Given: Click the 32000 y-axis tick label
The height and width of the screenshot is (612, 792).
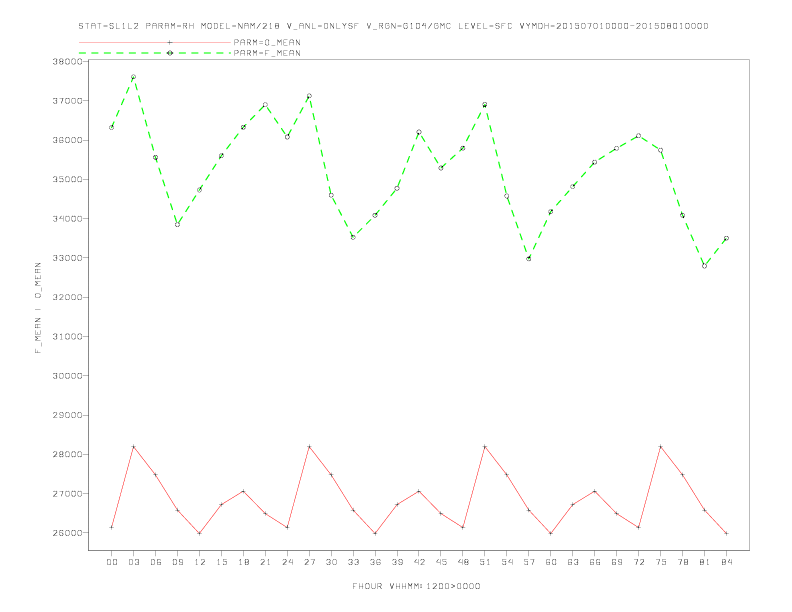Looking at the screenshot, I should (67, 297).
